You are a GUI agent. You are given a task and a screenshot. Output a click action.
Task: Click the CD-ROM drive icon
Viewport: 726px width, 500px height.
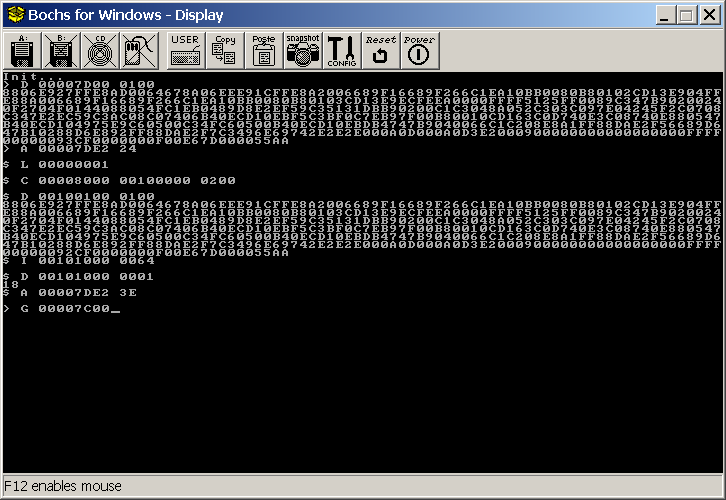pos(100,50)
